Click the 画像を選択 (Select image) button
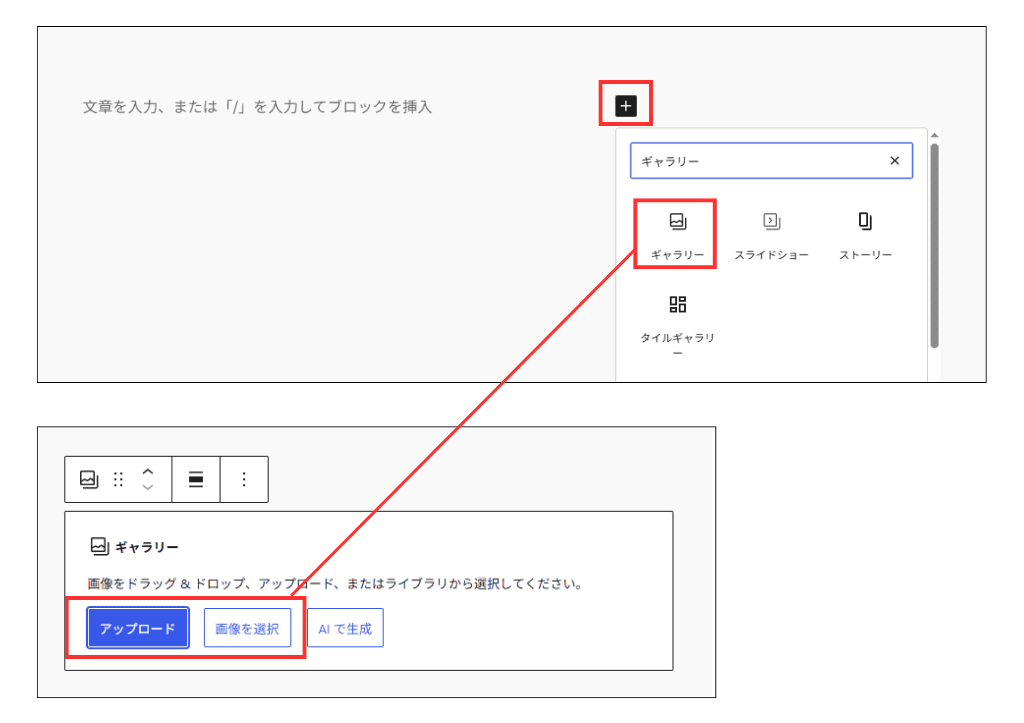 coord(247,627)
